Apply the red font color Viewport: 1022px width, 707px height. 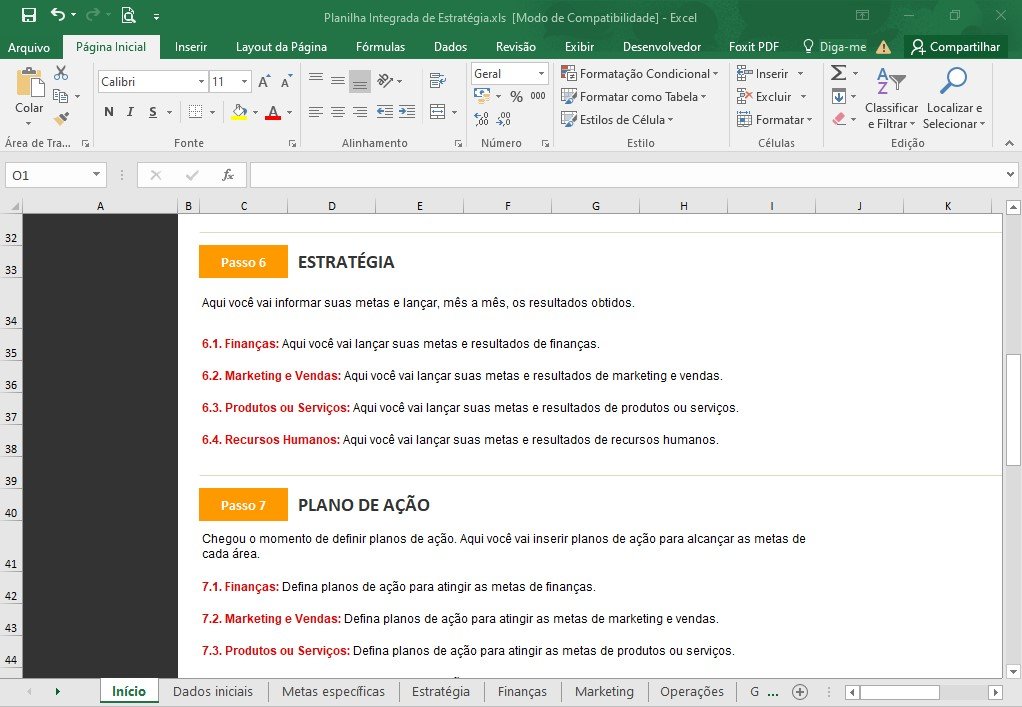pyautogui.click(x=273, y=111)
